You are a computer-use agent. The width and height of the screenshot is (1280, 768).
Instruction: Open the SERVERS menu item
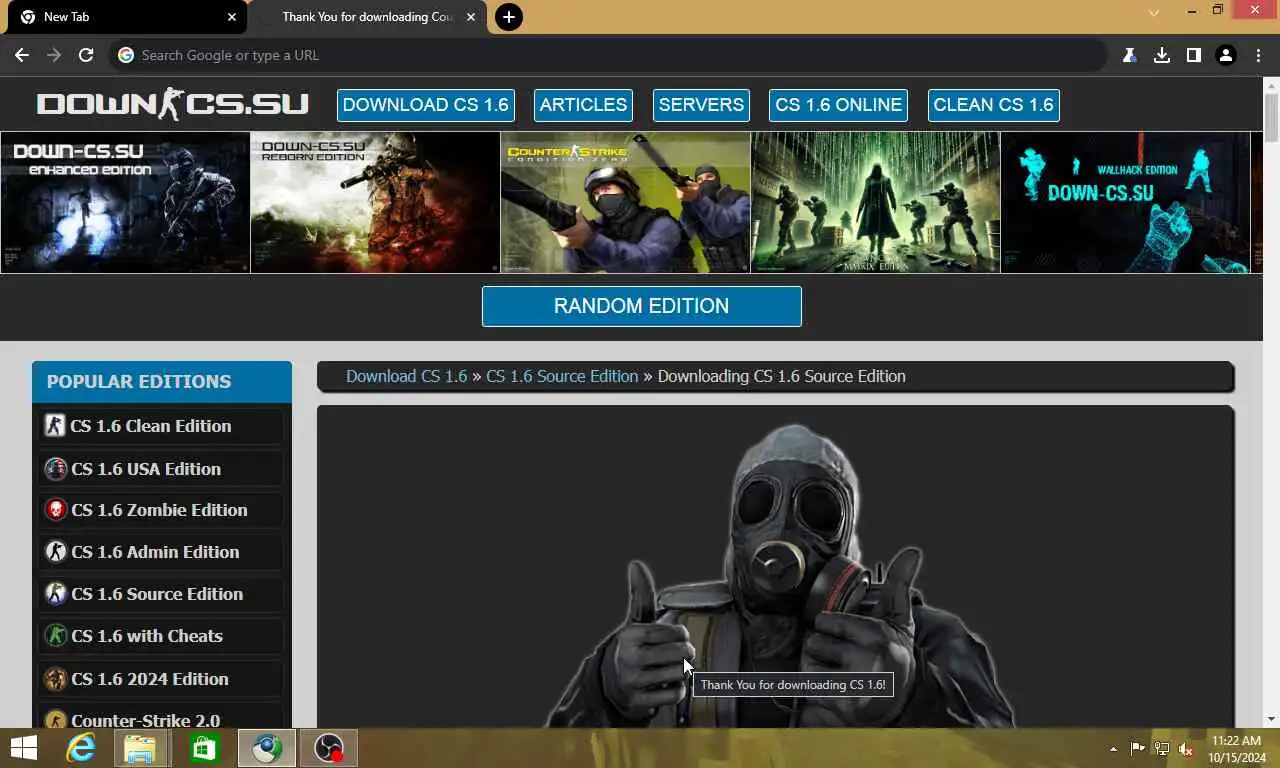click(701, 105)
